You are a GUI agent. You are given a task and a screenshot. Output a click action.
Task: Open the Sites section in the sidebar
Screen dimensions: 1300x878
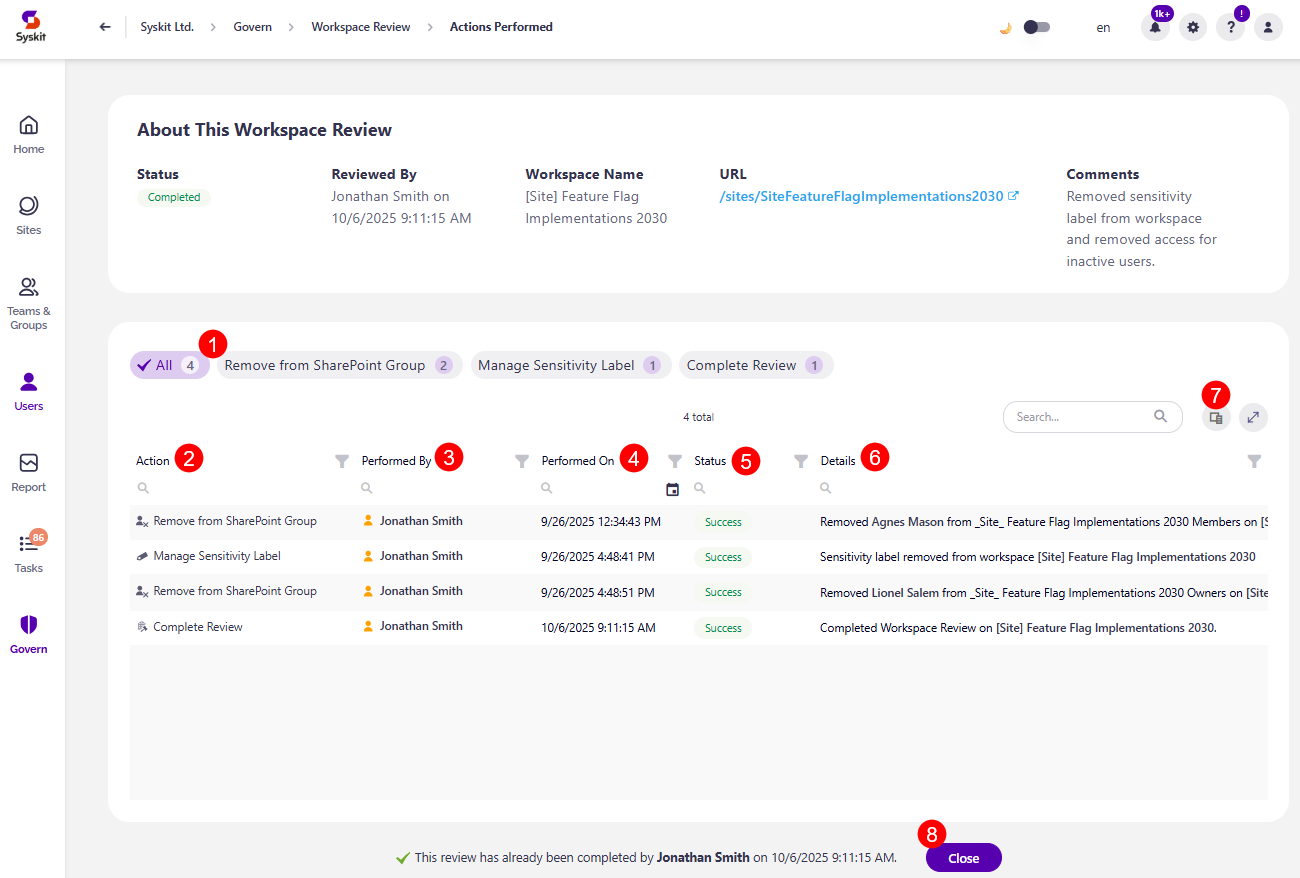pos(28,214)
